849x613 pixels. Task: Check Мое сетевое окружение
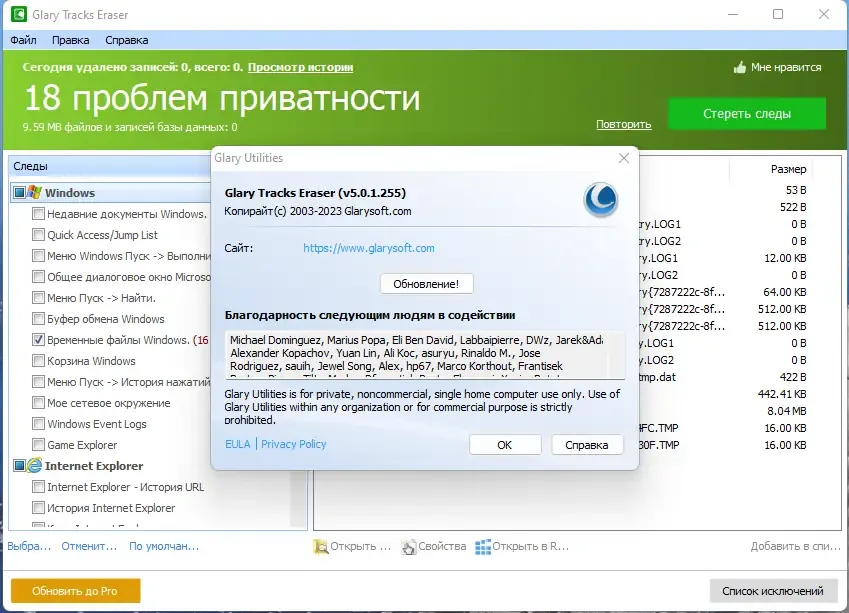[x=38, y=402]
